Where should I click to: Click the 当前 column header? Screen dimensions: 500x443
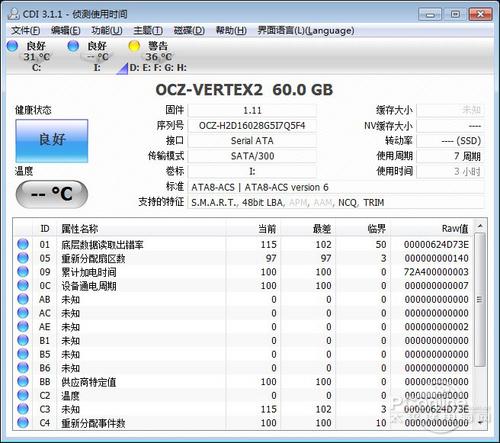[x=253, y=229]
